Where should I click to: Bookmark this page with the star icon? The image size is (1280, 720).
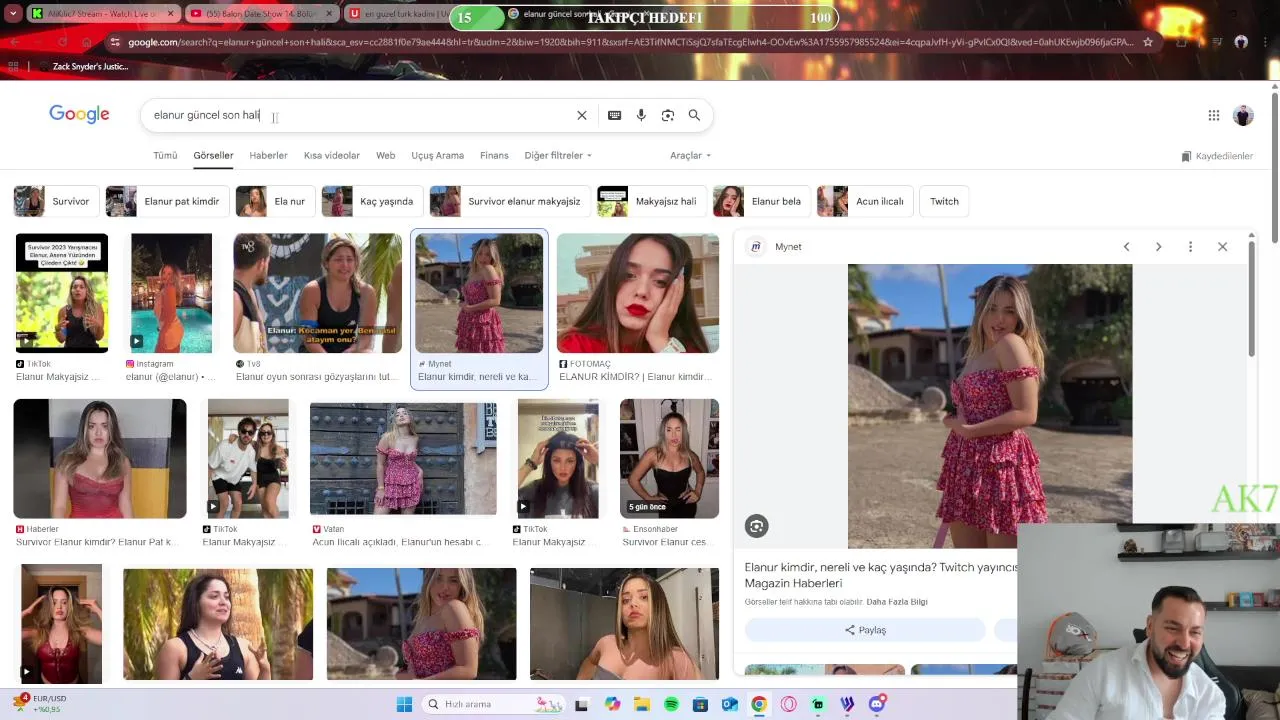[x=1147, y=42]
